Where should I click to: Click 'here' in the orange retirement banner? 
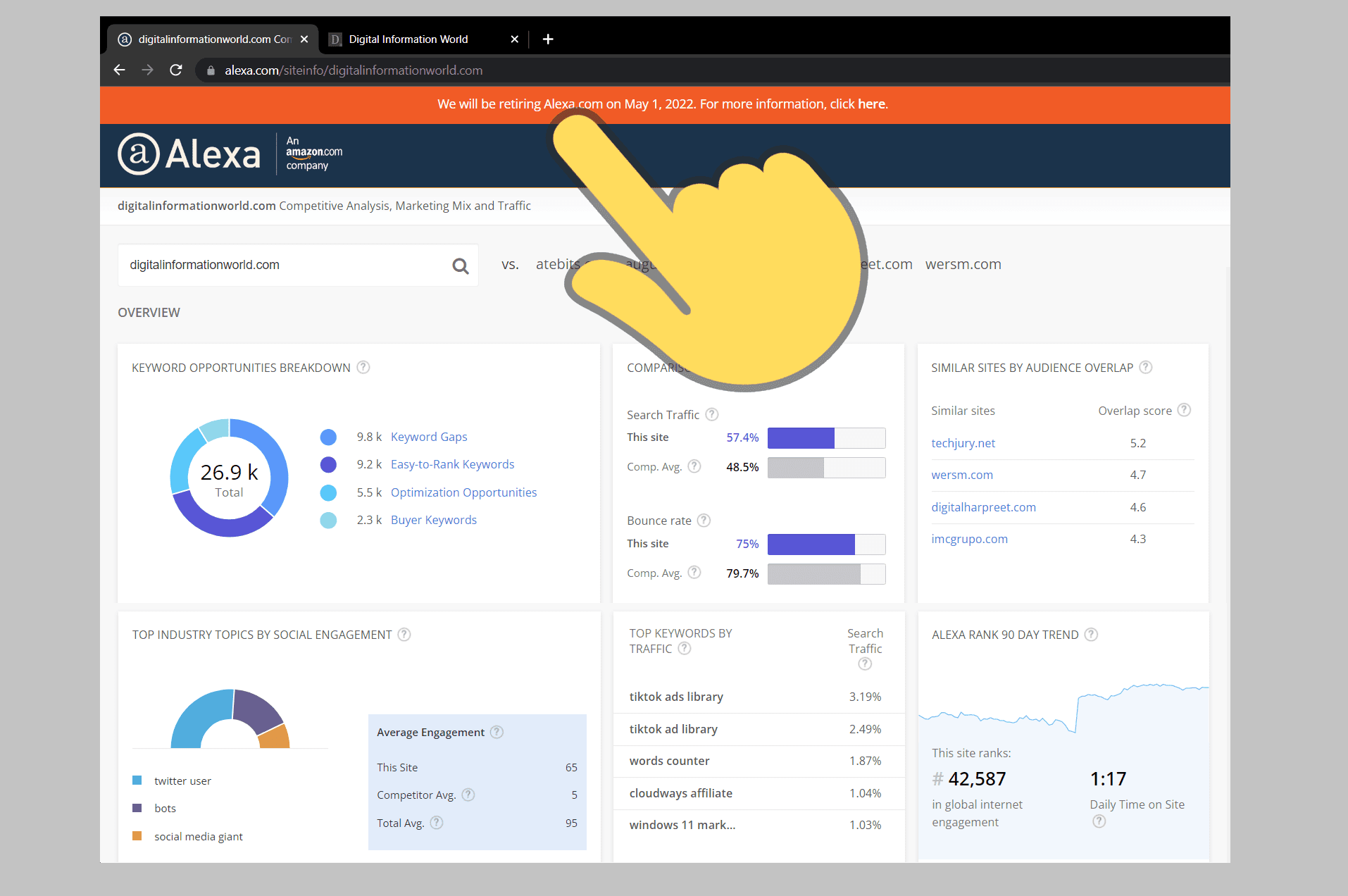coord(871,104)
